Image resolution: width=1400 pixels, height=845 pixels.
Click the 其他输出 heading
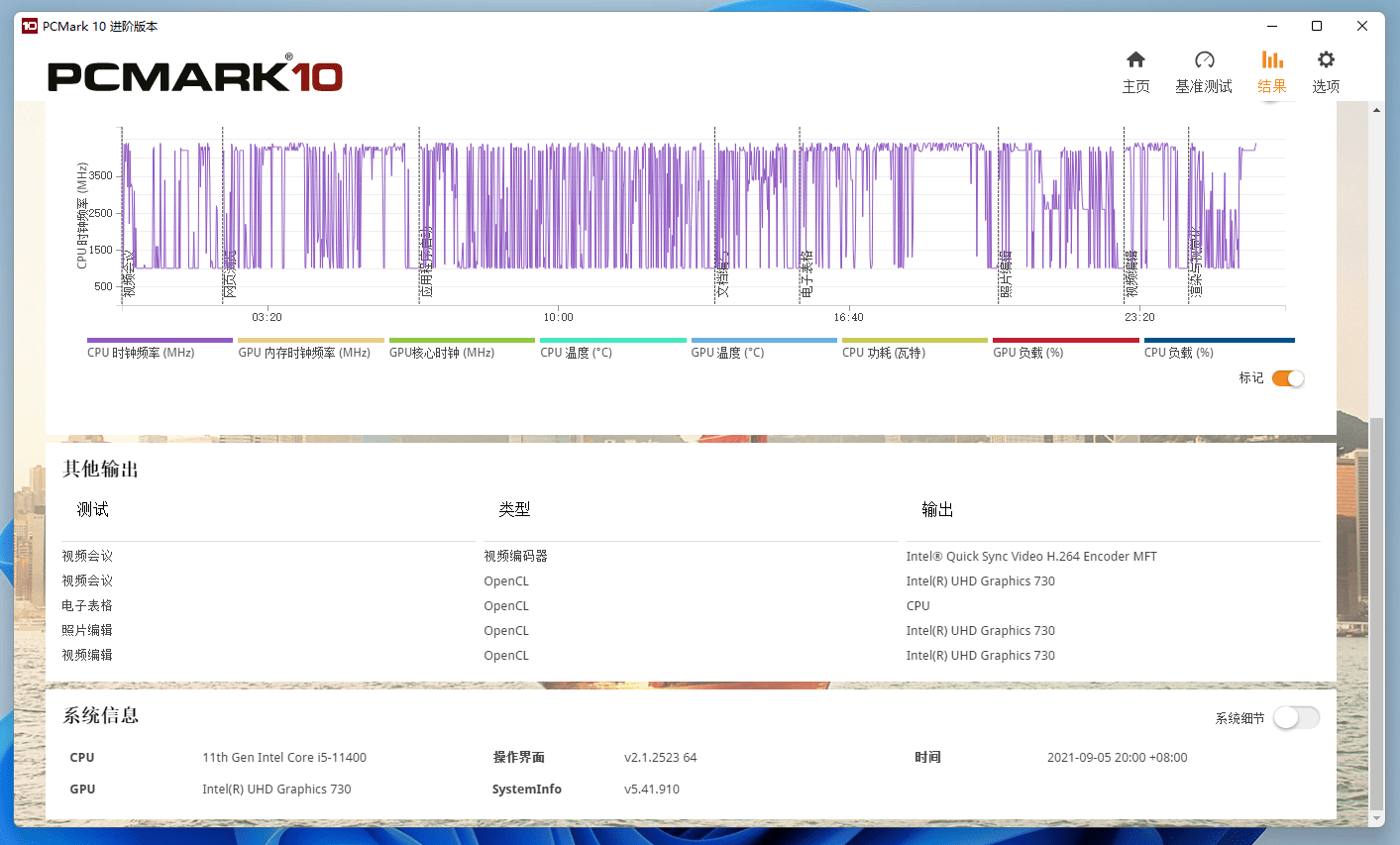tap(101, 470)
